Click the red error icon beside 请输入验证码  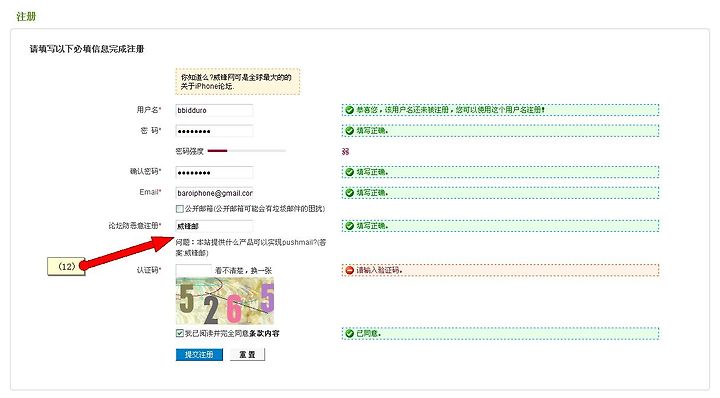pyautogui.click(x=349, y=270)
